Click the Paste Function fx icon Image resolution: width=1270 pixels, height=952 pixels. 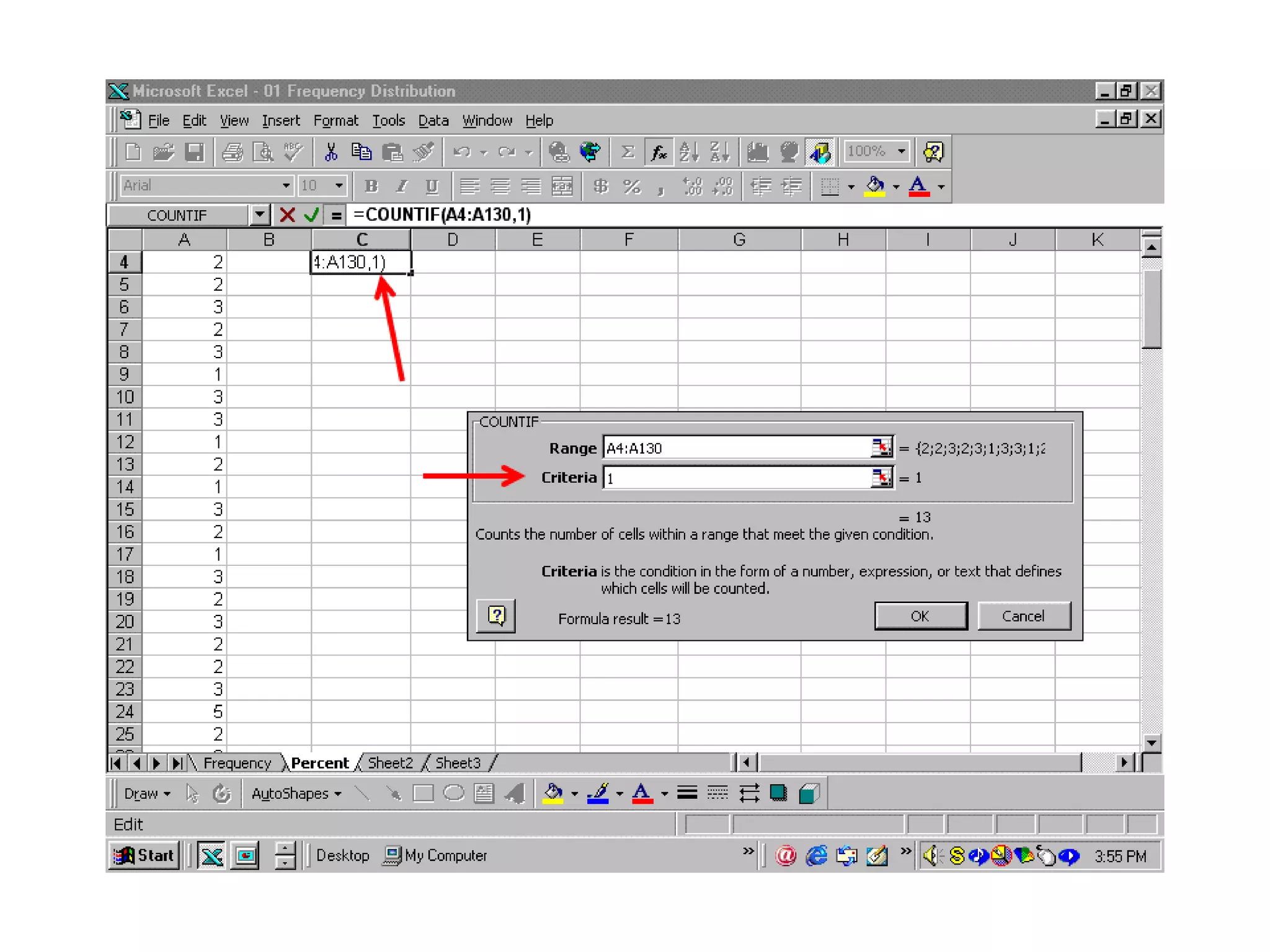(659, 152)
